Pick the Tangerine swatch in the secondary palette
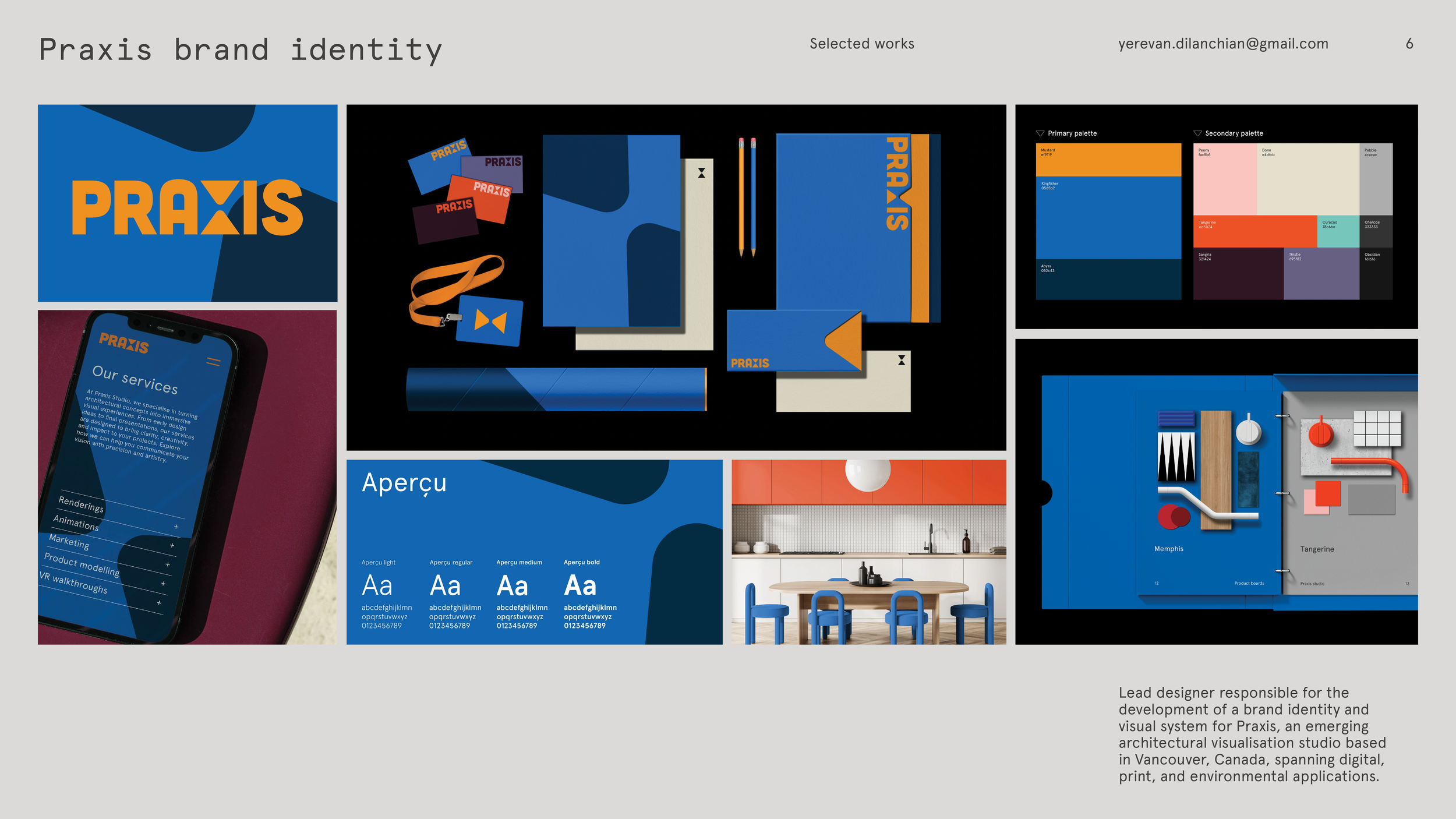The width and height of the screenshot is (1456, 819). pyautogui.click(x=1254, y=232)
